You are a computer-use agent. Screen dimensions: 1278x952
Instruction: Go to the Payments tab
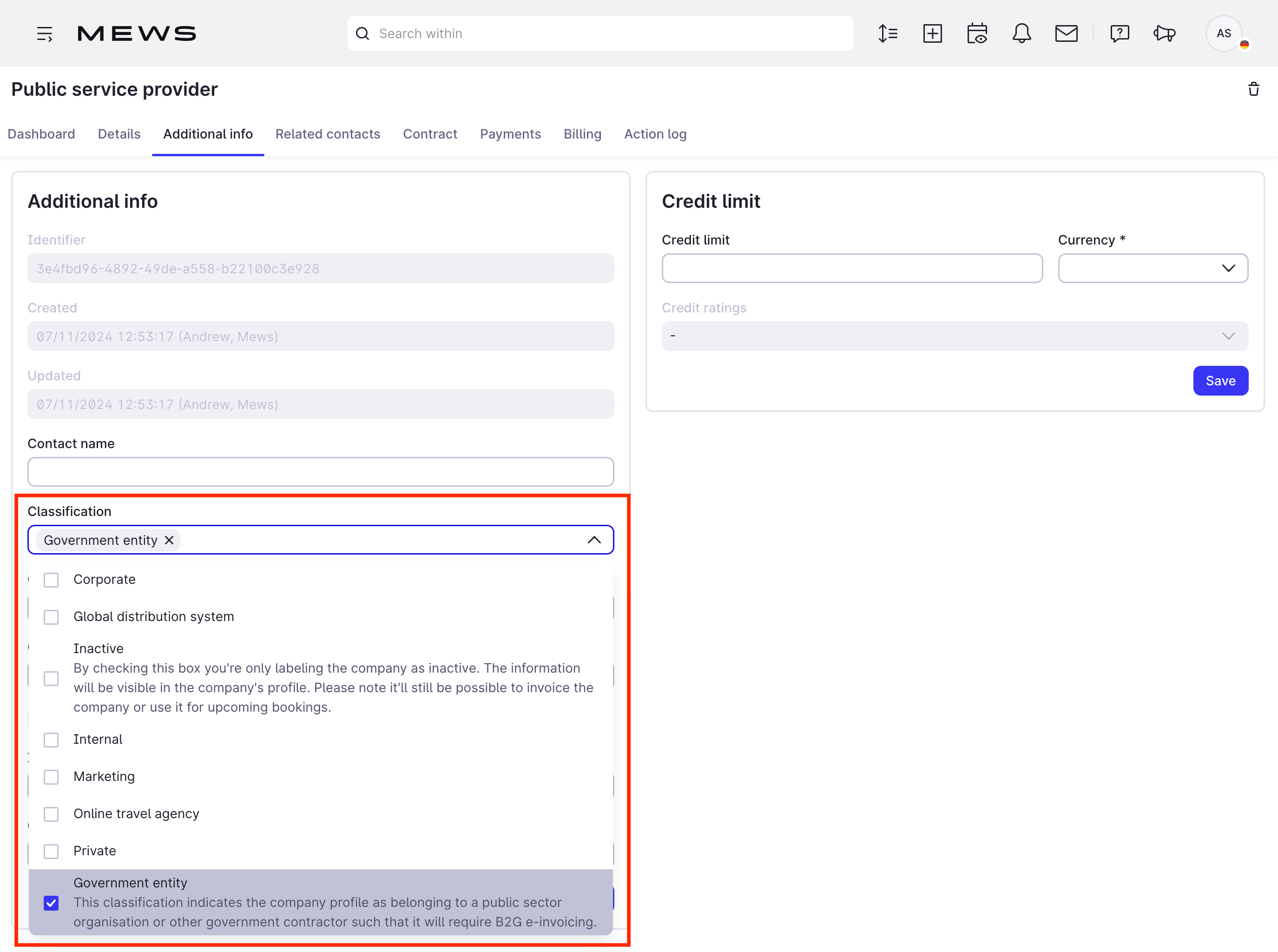click(511, 134)
